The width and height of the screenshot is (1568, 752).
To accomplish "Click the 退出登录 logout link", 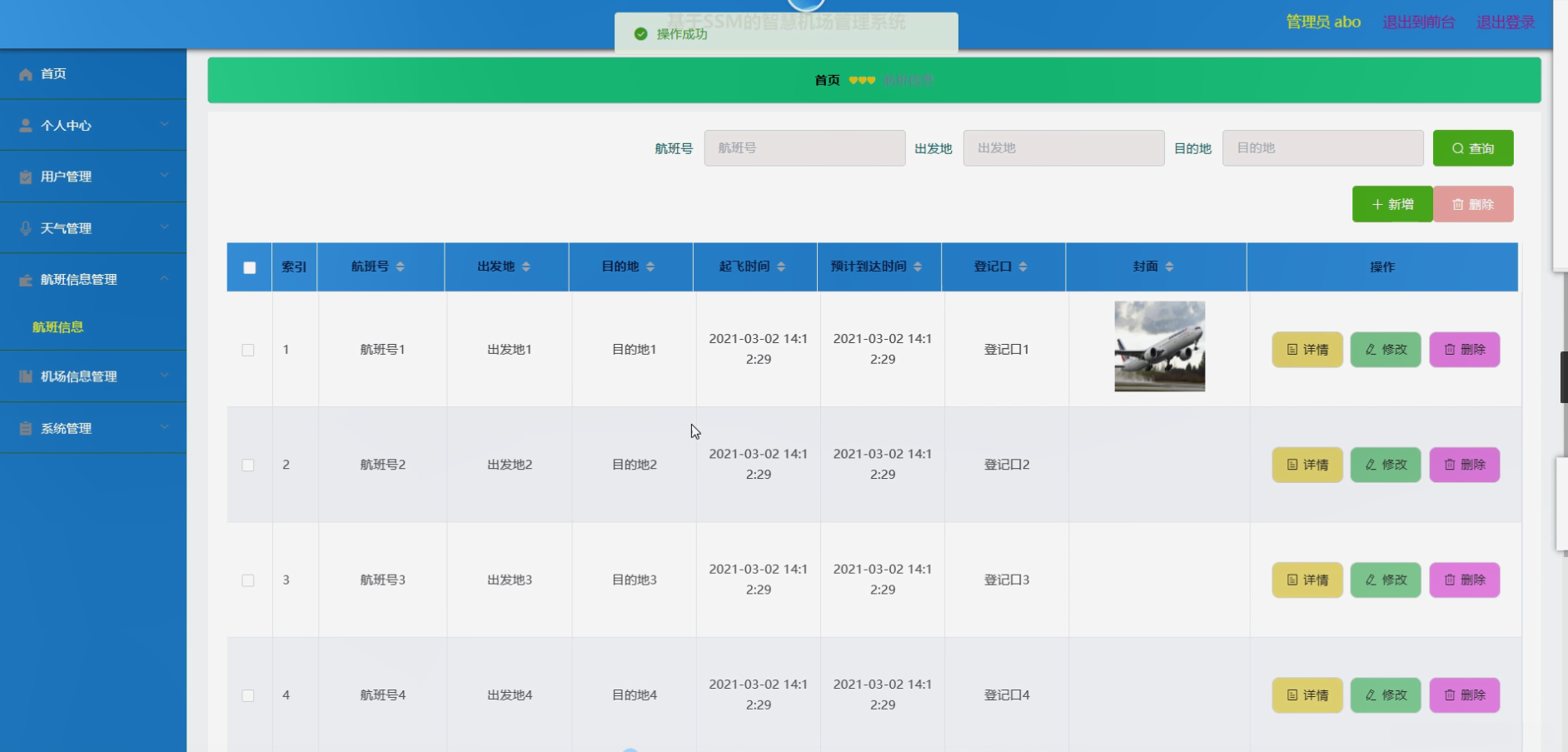I will (1506, 22).
